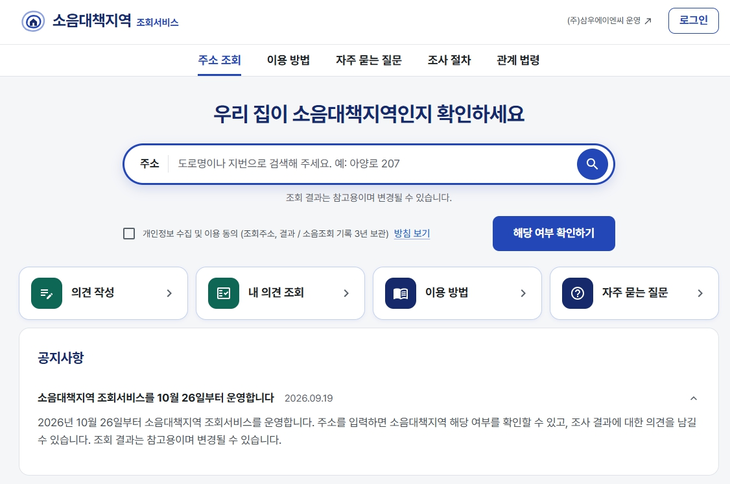
Task: Select the 주소 조회 tab
Action: coord(219,60)
